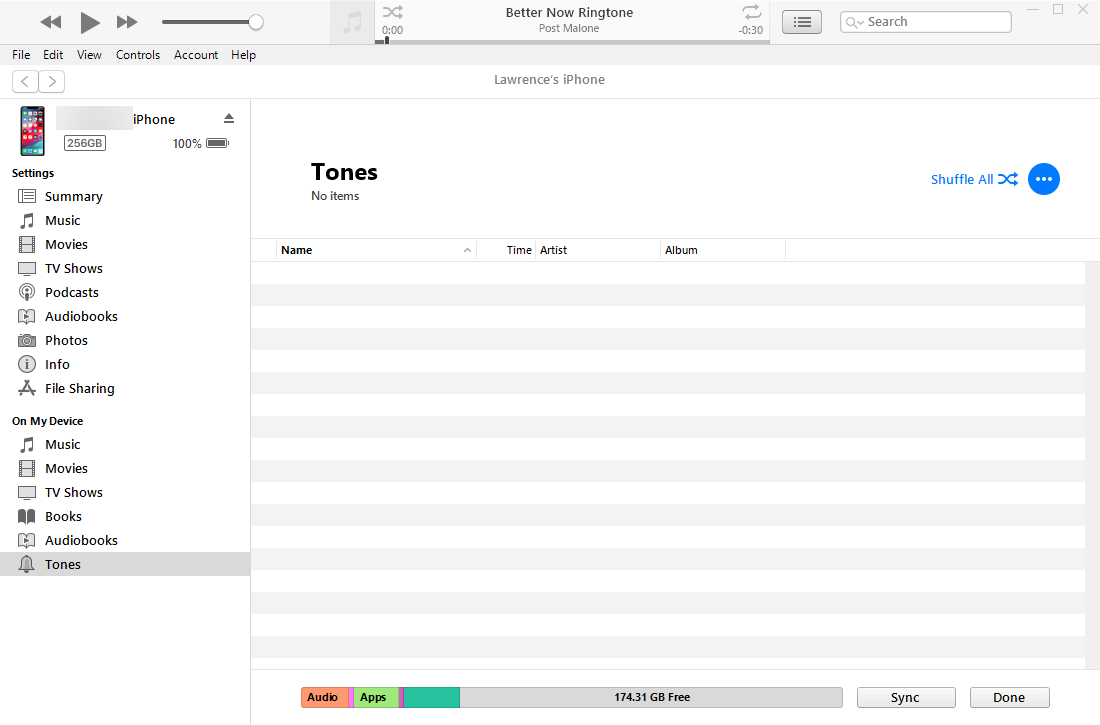Adjust the volume slider knob
The image size is (1100, 725).
click(256, 22)
